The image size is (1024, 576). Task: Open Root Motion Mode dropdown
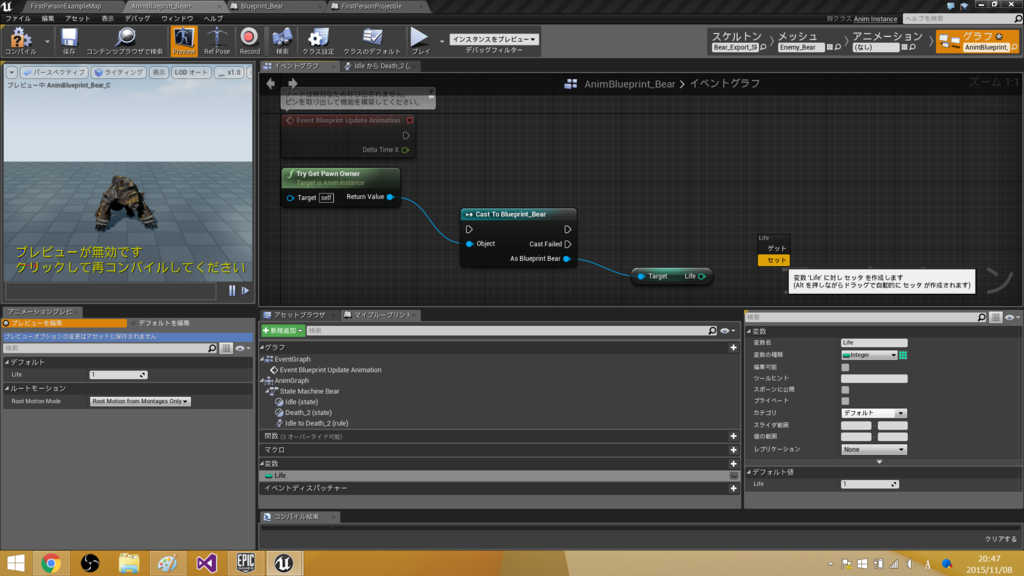coord(140,402)
